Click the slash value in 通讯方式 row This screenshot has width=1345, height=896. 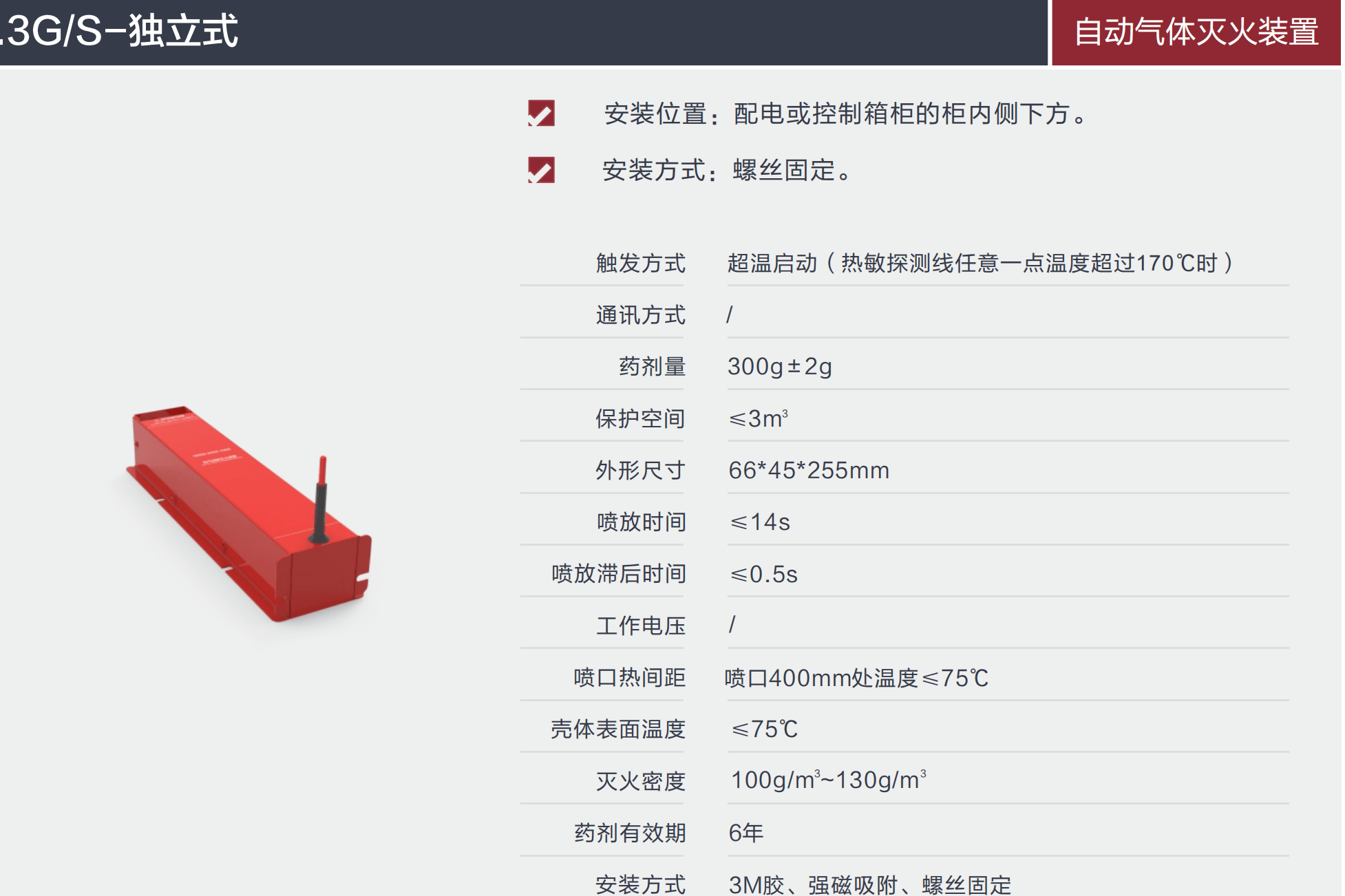pos(730,314)
